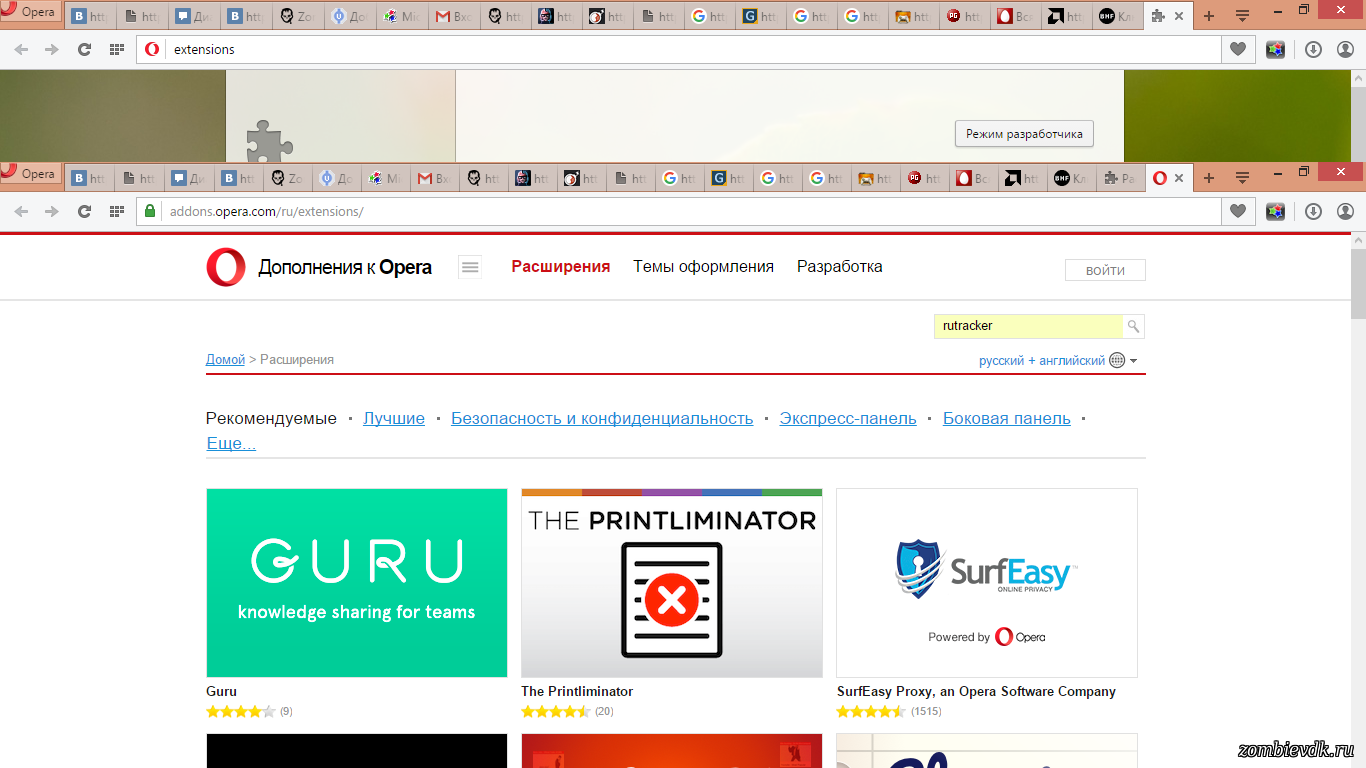Screen dimensions: 1366x768
Task: Switch to the BHF 'Кл' tab in top window
Action: click(x=1116, y=17)
